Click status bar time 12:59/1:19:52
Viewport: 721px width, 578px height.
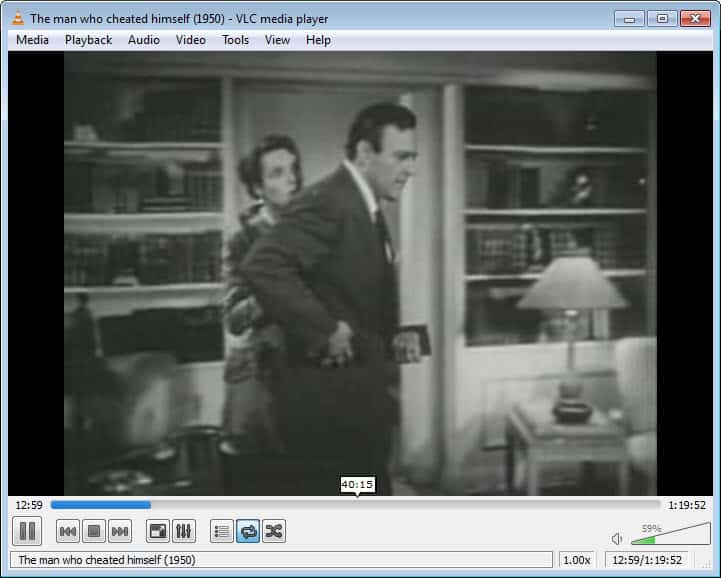pyautogui.click(x=647, y=560)
